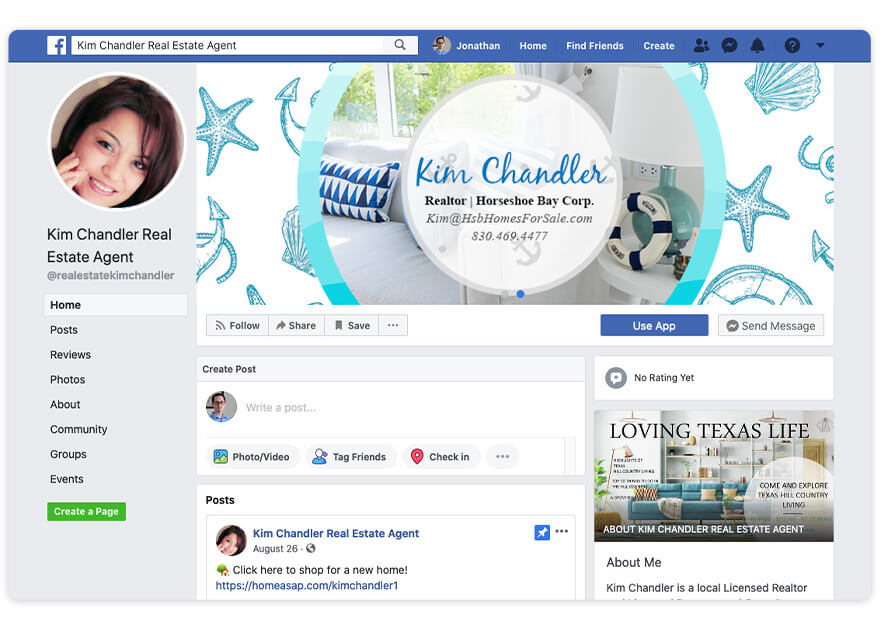Click the No Rating Yet chat icon

(x=616, y=378)
